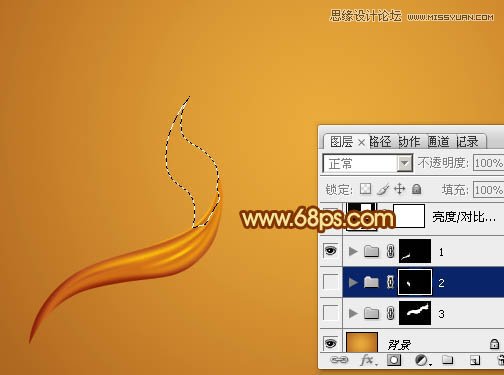Hide the 背景 layer eye icon
Screen dimensions: 504x375
330,343
